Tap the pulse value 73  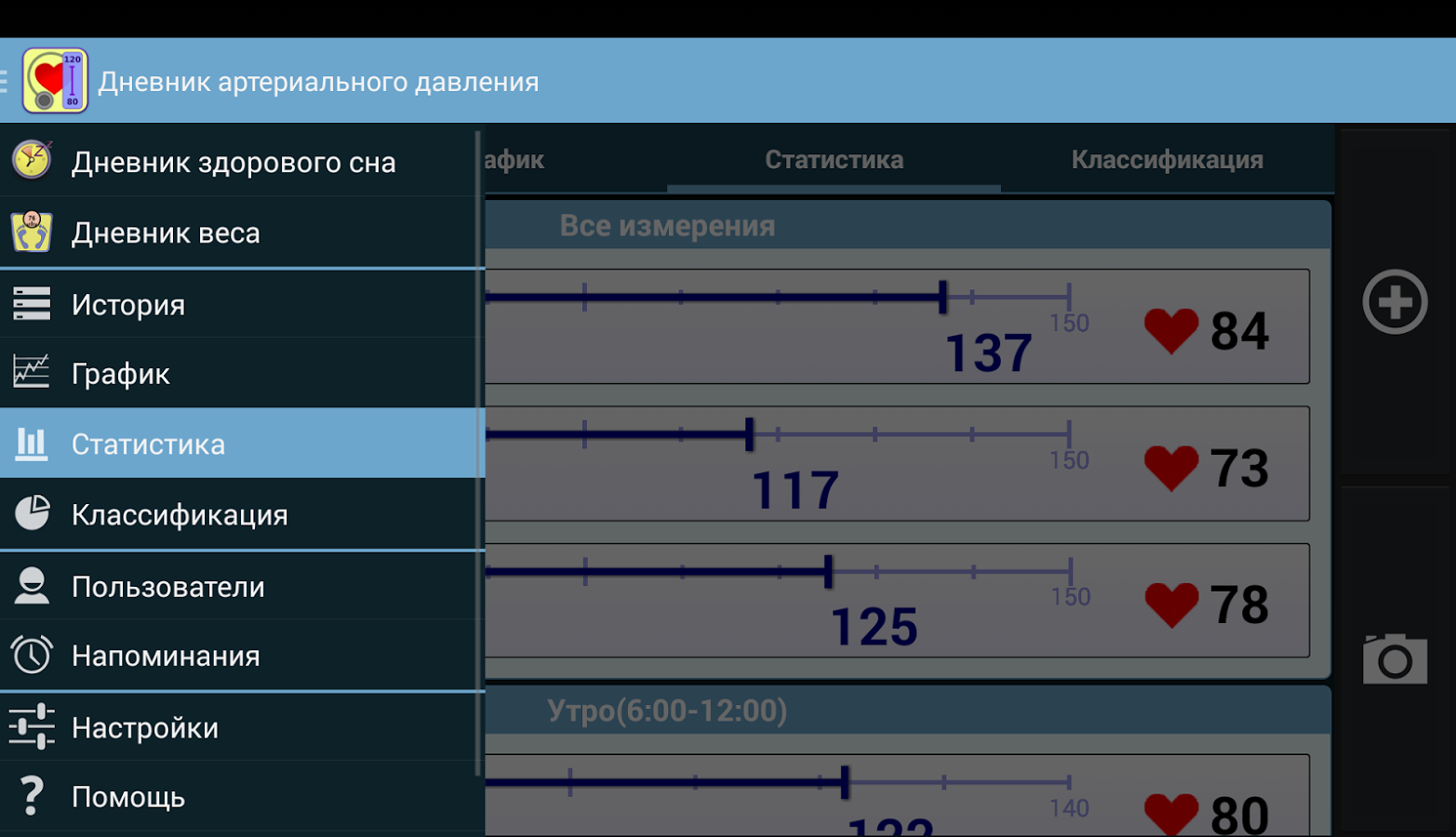1240,468
